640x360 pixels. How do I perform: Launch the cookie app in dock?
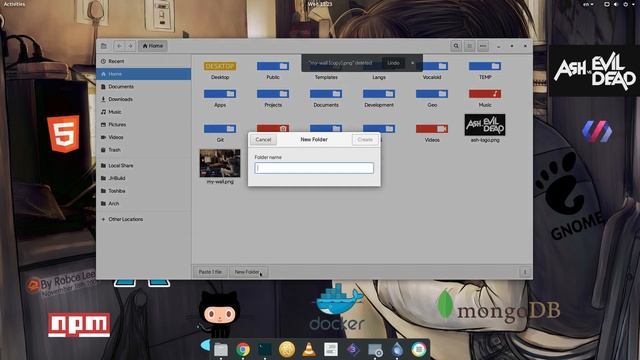(x=287, y=349)
